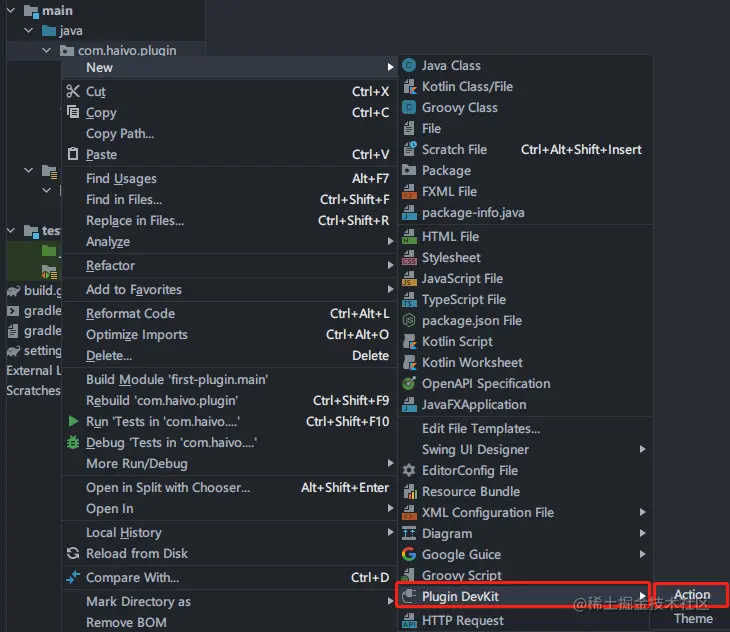Viewport: 730px width, 632px height.
Task: Click the Compare With arrows icon
Action: [x=73, y=577]
